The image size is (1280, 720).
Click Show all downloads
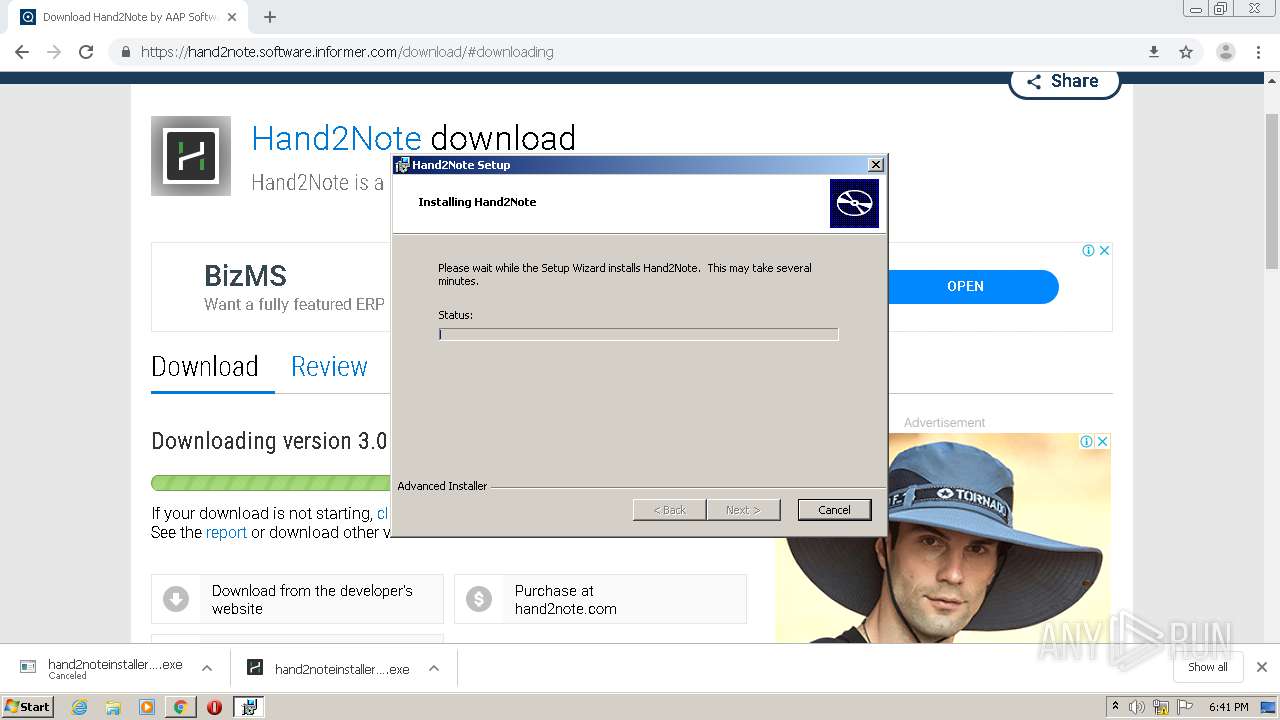click(1208, 667)
